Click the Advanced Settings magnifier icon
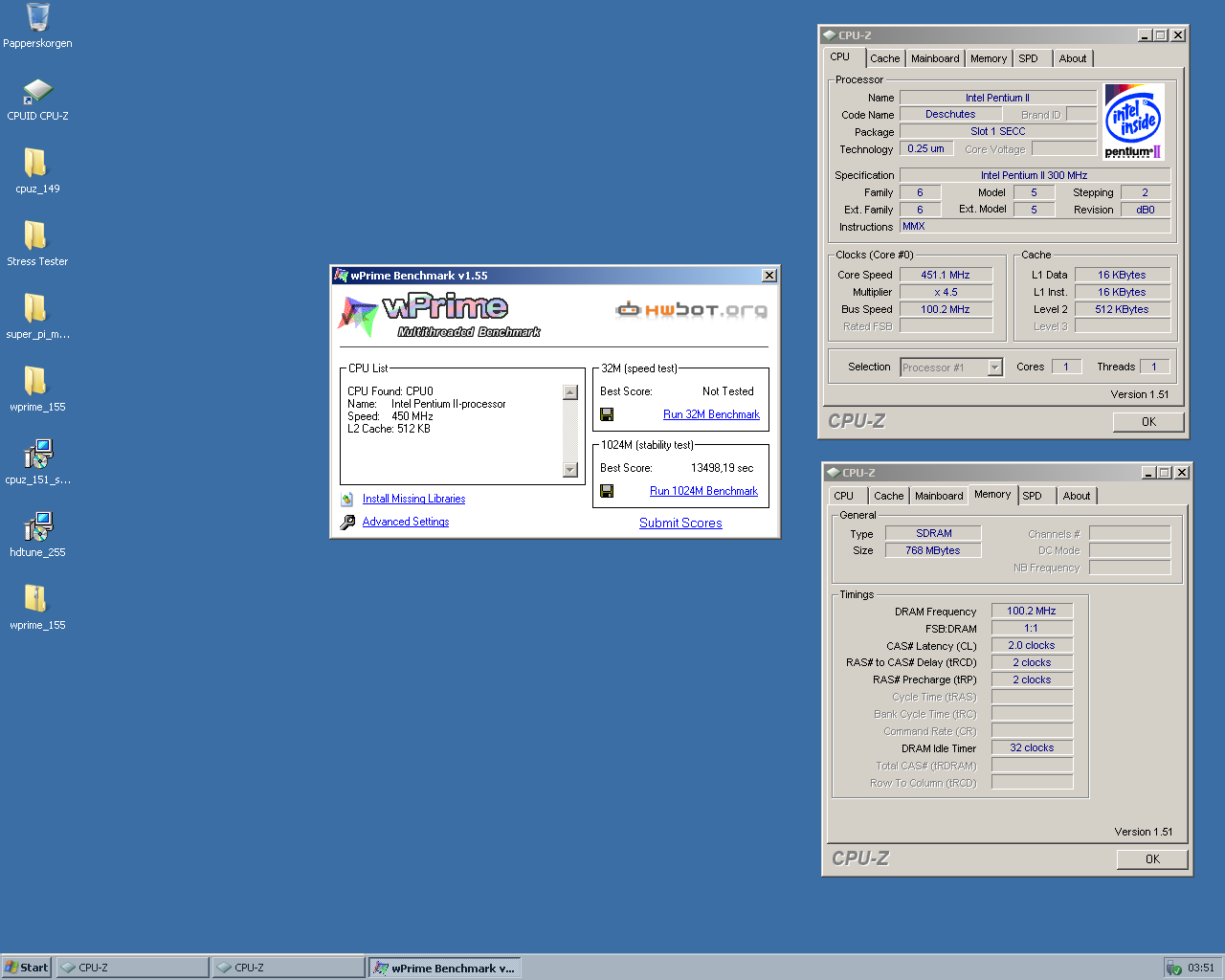The image size is (1225, 980). coord(347,522)
